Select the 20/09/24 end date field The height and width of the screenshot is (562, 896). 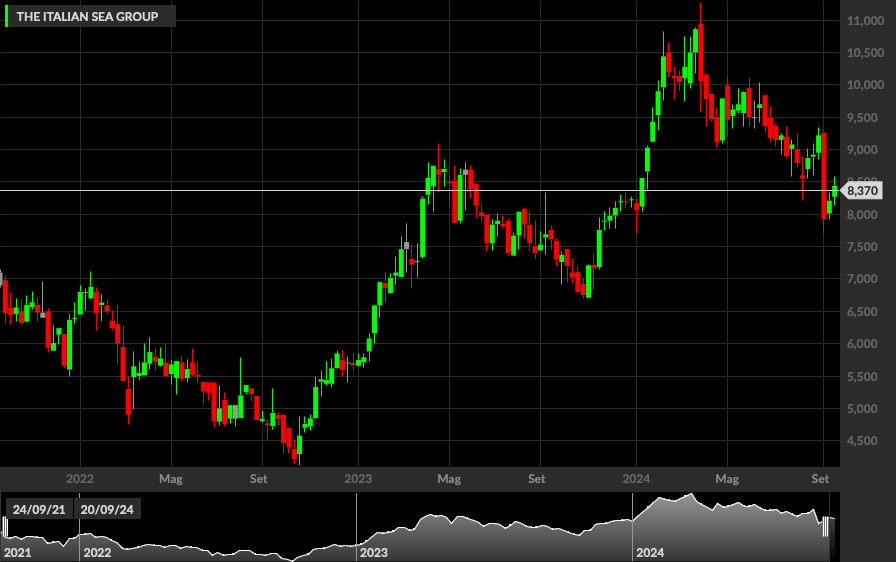[107, 509]
